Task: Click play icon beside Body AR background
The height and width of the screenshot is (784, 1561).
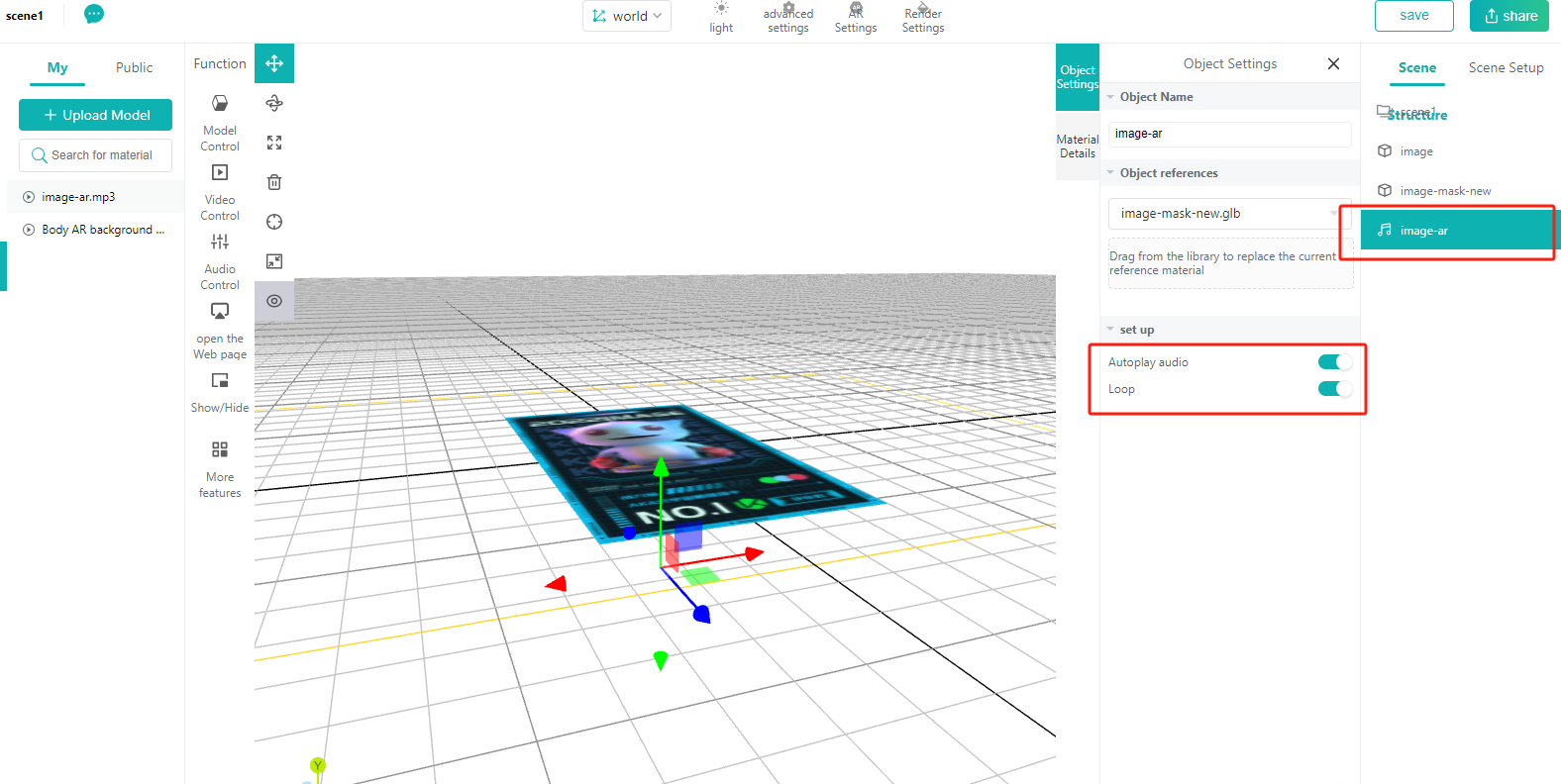Action: tap(29, 230)
